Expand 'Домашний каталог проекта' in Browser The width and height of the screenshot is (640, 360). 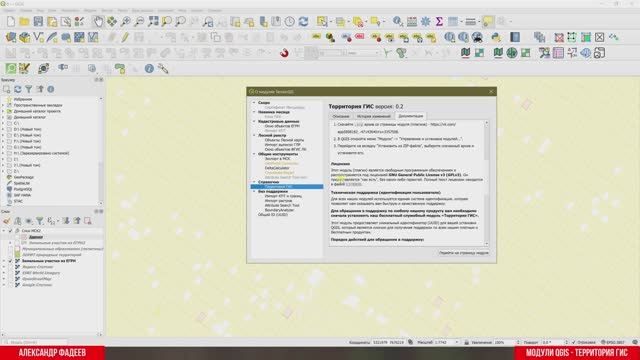[x=3, y=111]
